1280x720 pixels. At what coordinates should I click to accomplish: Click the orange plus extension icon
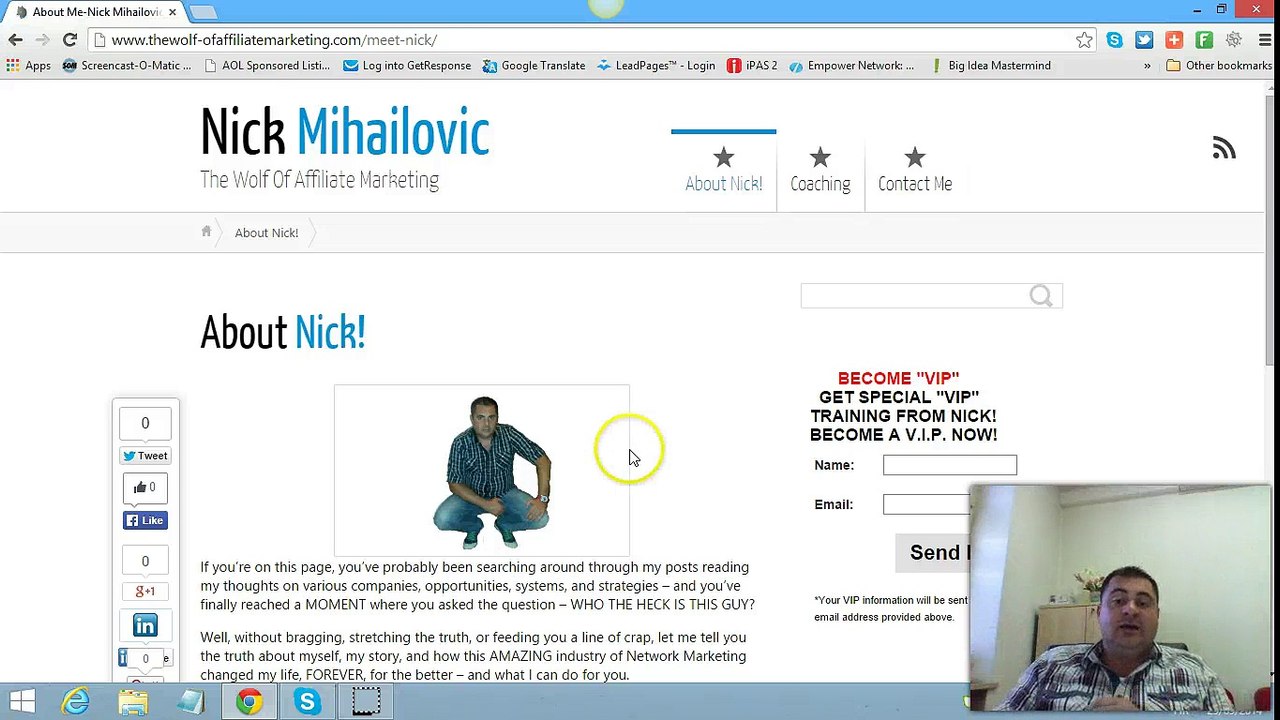coord(1174,40)
